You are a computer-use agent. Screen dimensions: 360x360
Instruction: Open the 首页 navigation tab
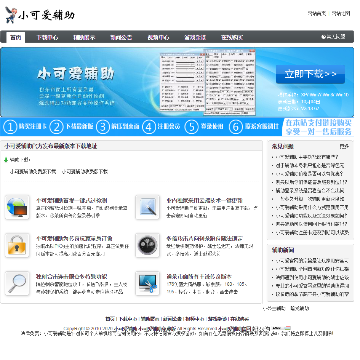(x=16, y=37)
